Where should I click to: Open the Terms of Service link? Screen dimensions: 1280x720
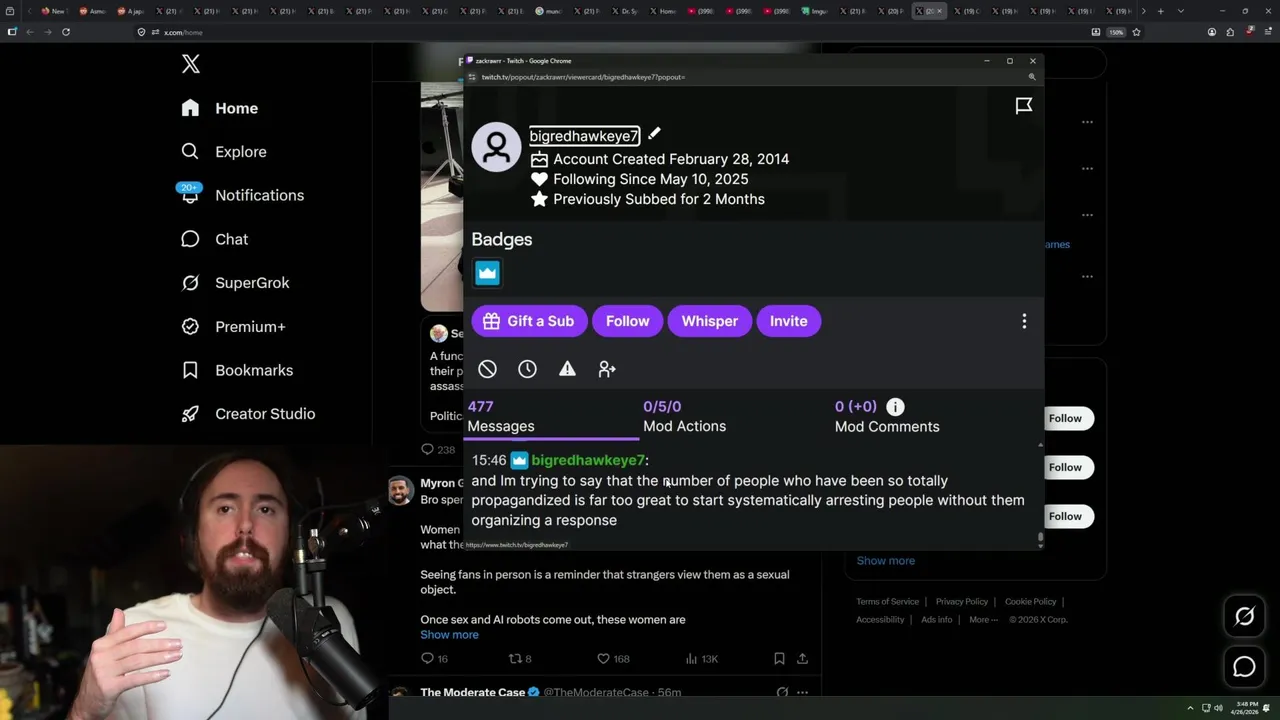(x=887, y=602)
